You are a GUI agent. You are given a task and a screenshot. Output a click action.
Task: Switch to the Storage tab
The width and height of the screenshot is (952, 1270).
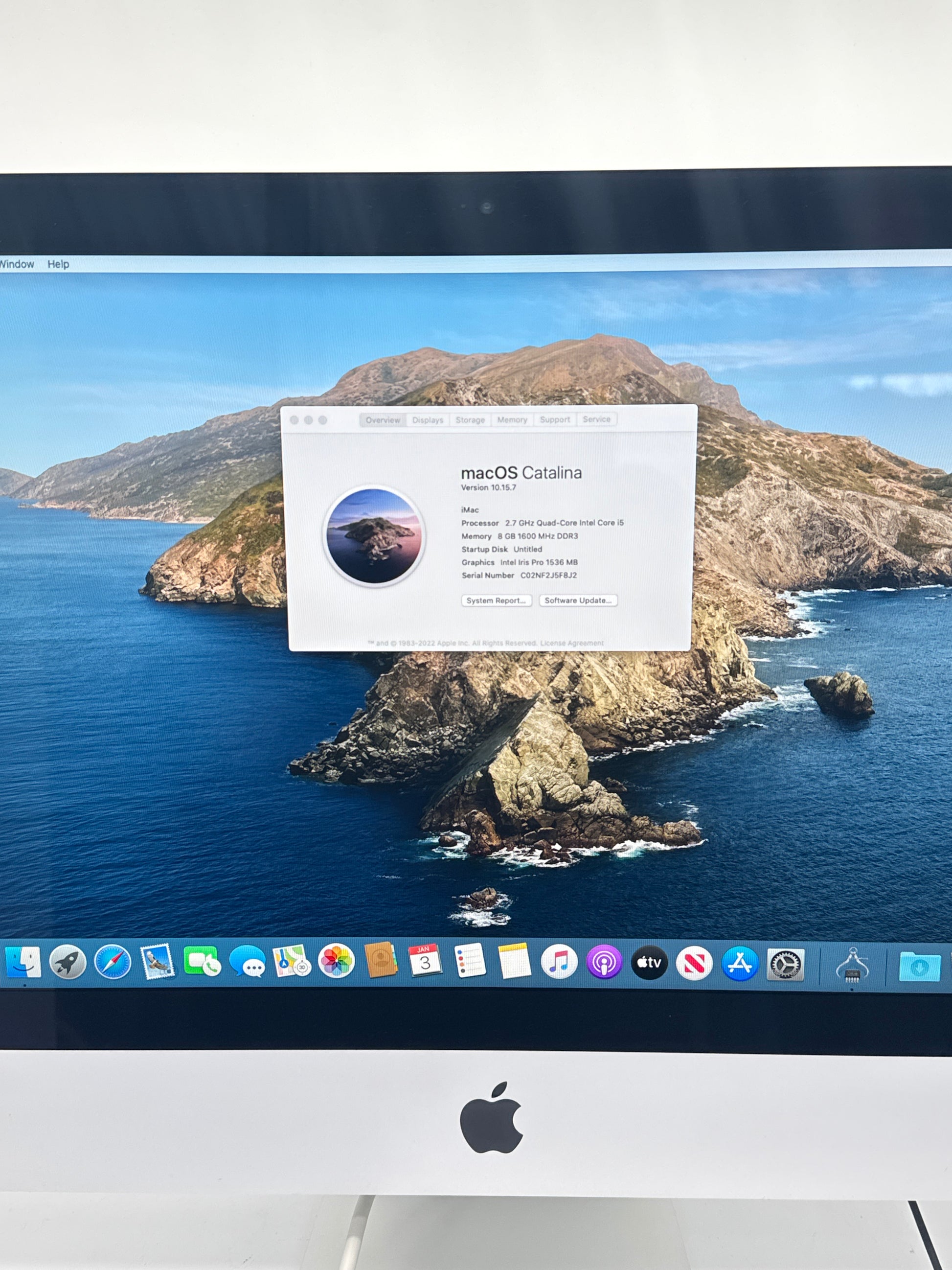(470, 420)
